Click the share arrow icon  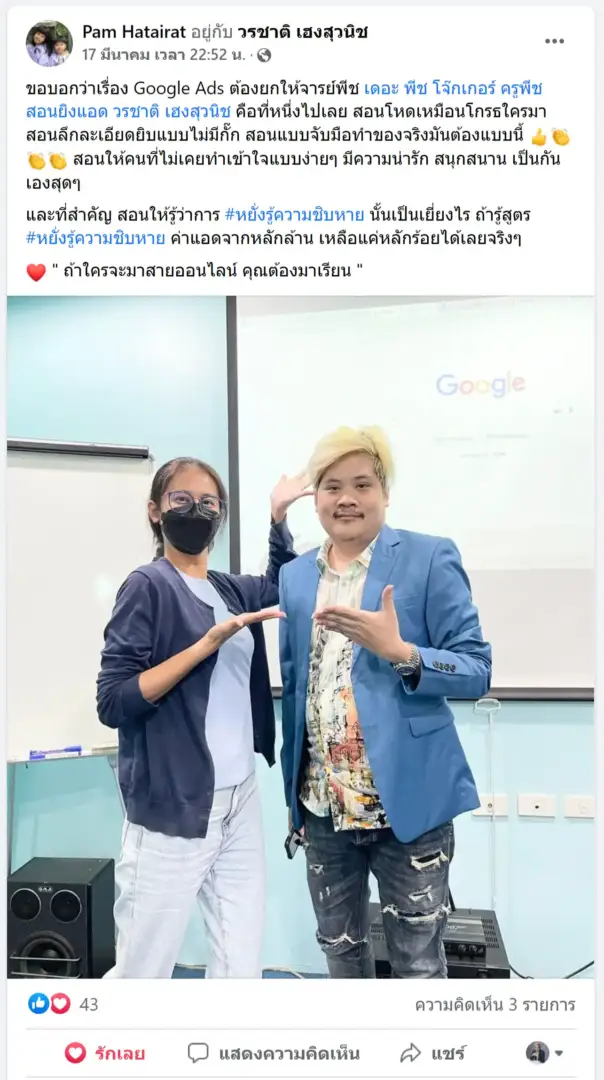(410, 1052)
